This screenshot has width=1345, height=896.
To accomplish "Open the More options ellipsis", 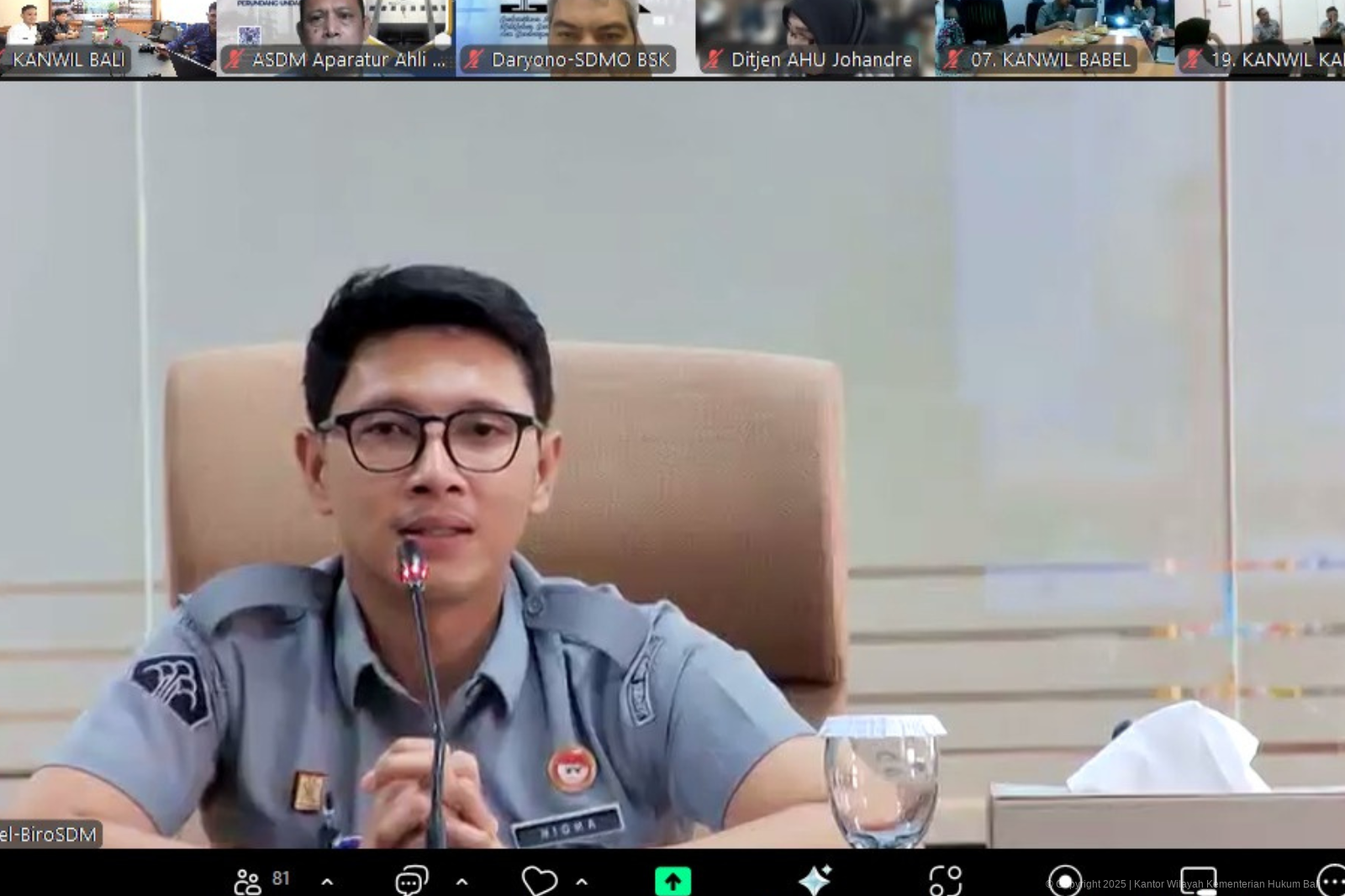I will [1331, 881].
